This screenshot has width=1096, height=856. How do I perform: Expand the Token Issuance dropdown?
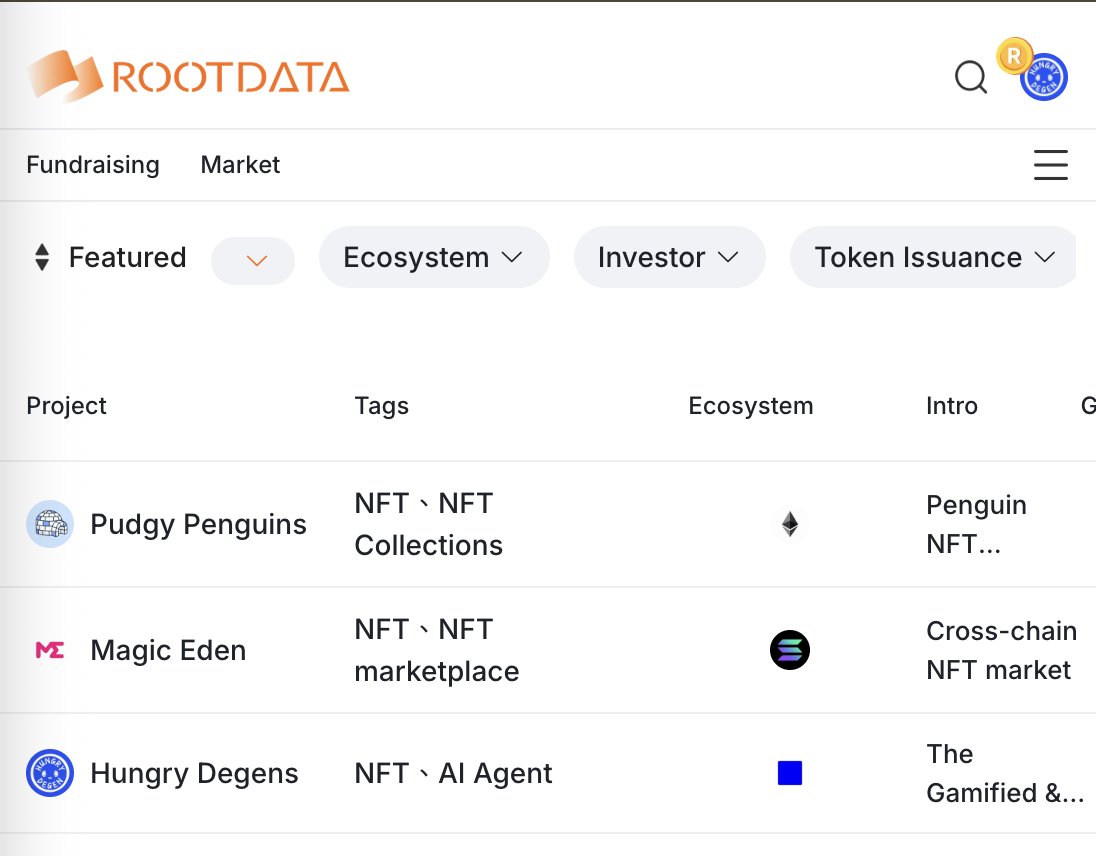tap(934, 258)
